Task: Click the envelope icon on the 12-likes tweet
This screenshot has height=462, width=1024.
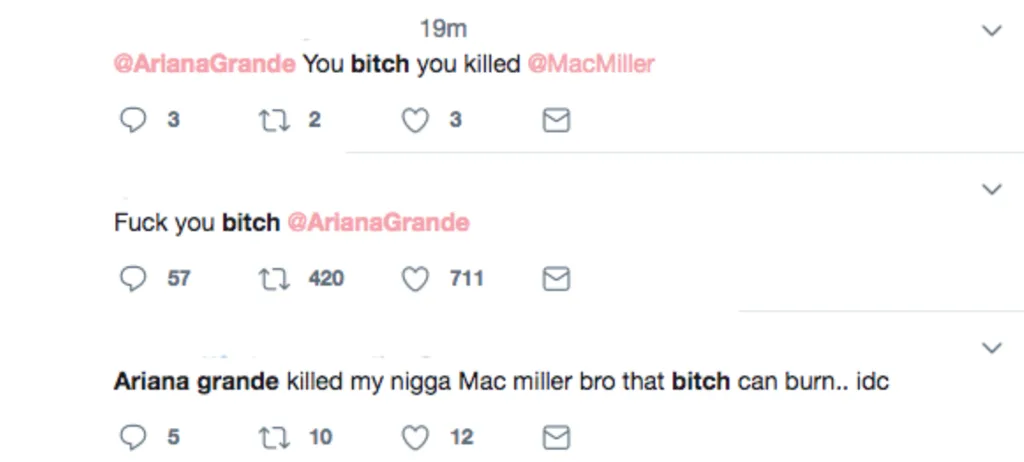Action: tap(556, 437)
